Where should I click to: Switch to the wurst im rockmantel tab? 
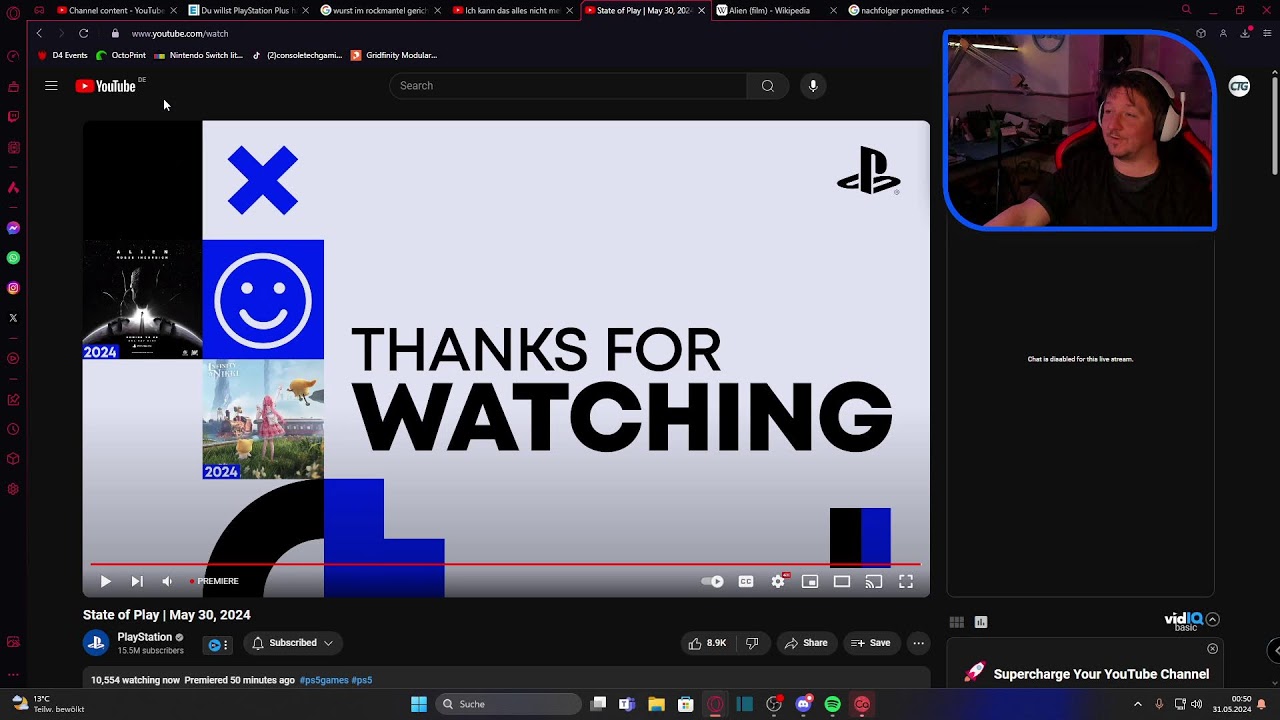coord(380,10)
